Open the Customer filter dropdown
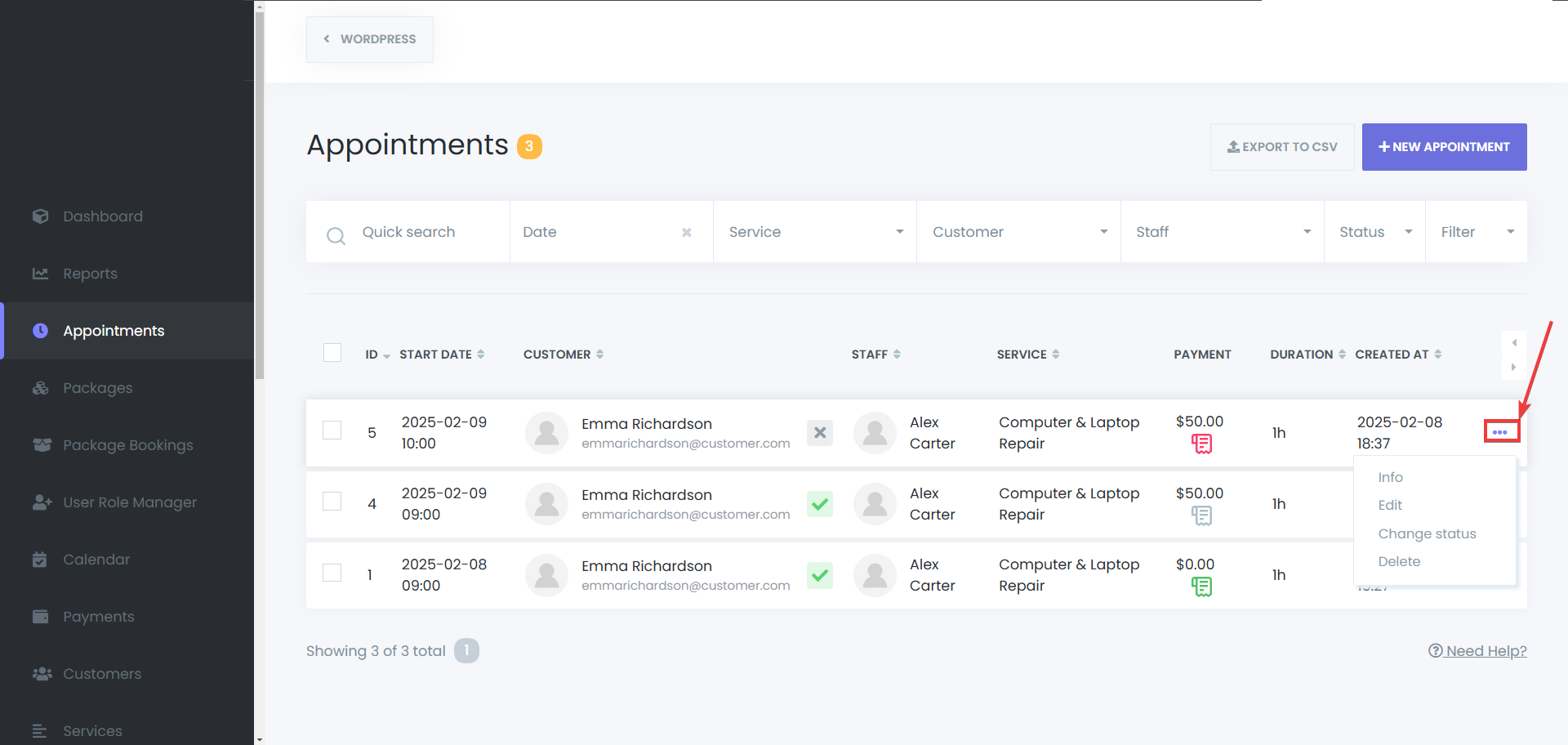 point(1018,232)
